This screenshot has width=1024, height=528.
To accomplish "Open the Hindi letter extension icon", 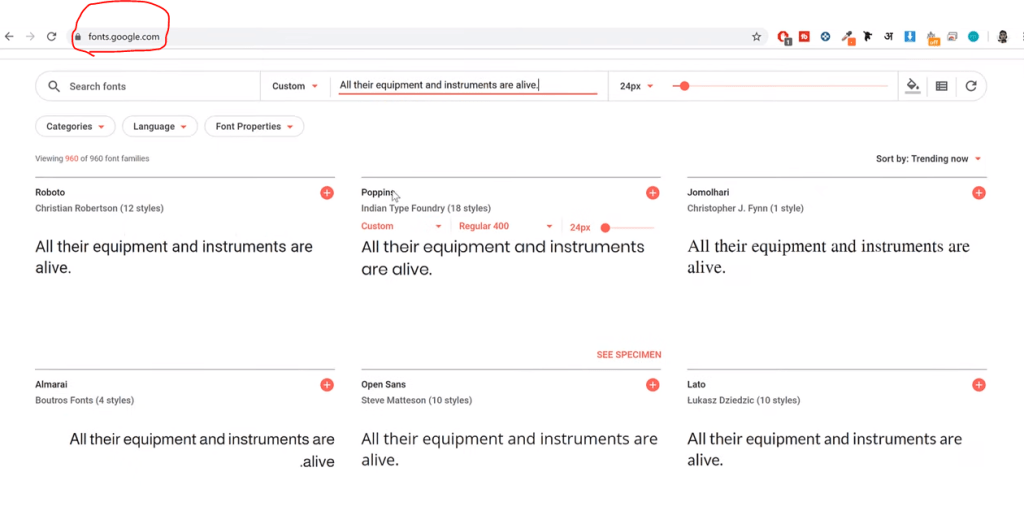I will pos(888,37).
